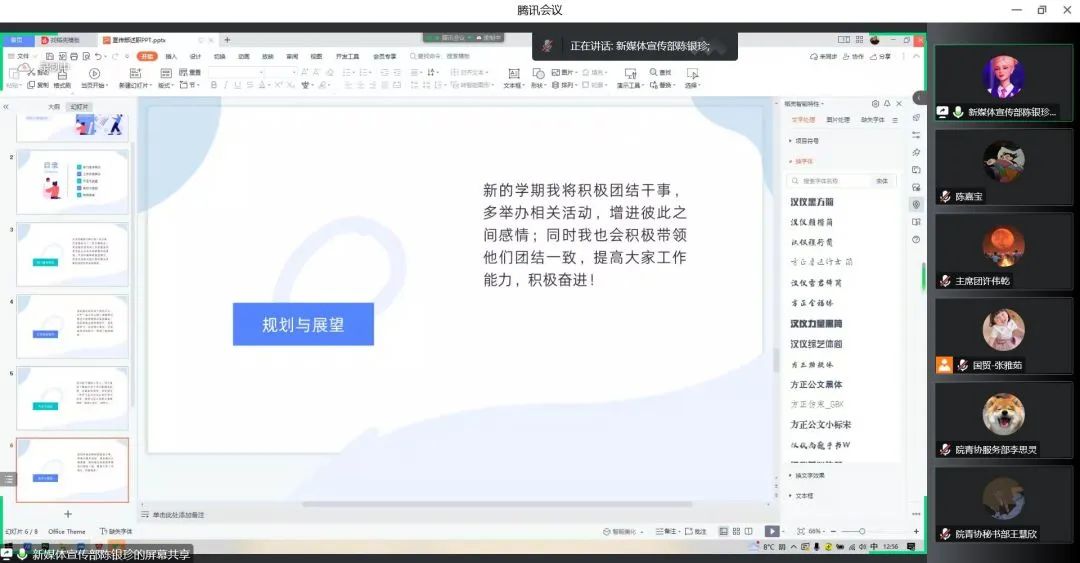Screen dimensions: 1080x563
Task: Switch to 图片处理 tab in right panel
Action: (x=838, y=120)
